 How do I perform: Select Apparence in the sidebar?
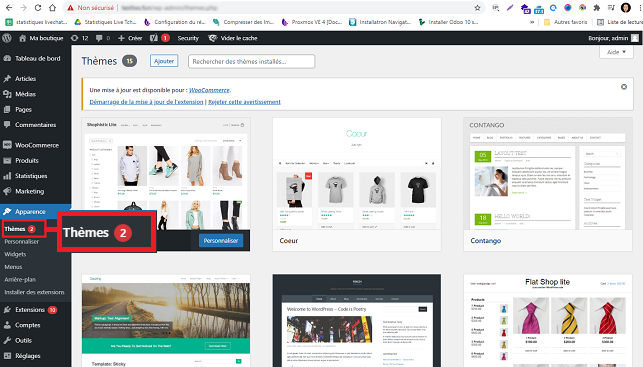click(30, 212)
